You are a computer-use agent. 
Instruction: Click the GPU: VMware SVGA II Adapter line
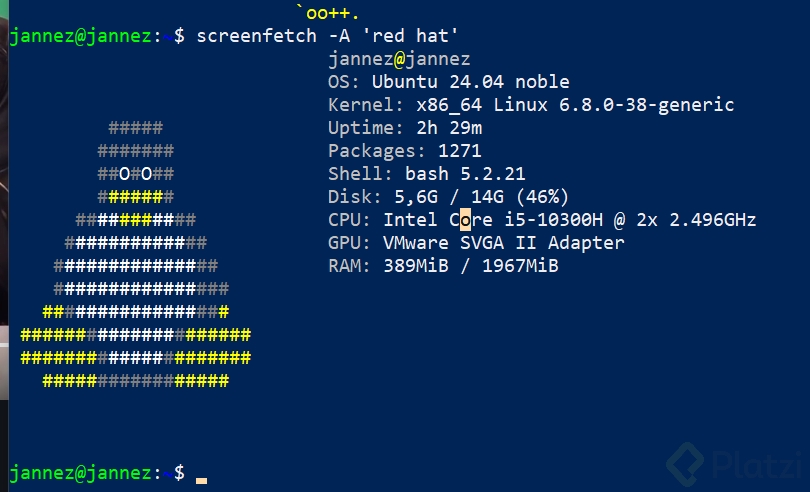coord(476,243)
